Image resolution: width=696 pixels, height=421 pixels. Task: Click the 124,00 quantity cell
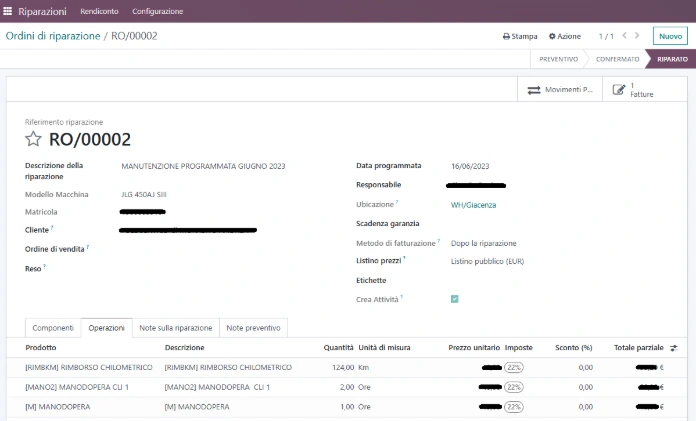343,367
